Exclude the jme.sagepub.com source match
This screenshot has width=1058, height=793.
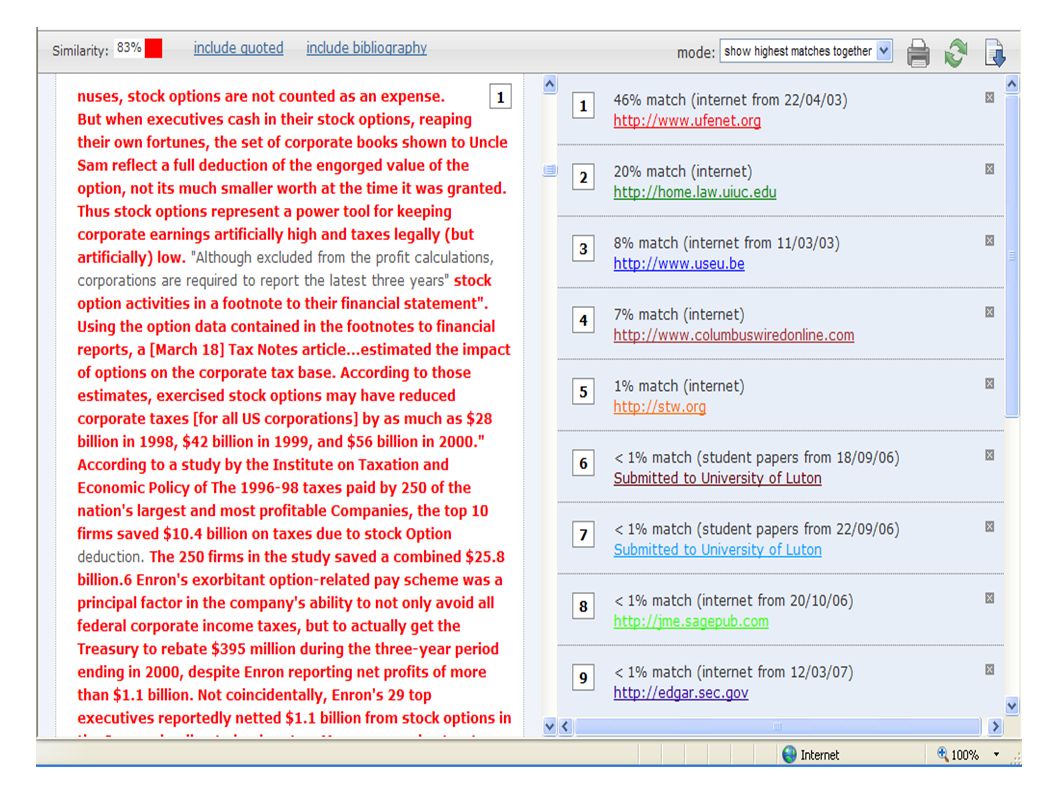click(989, 598)
